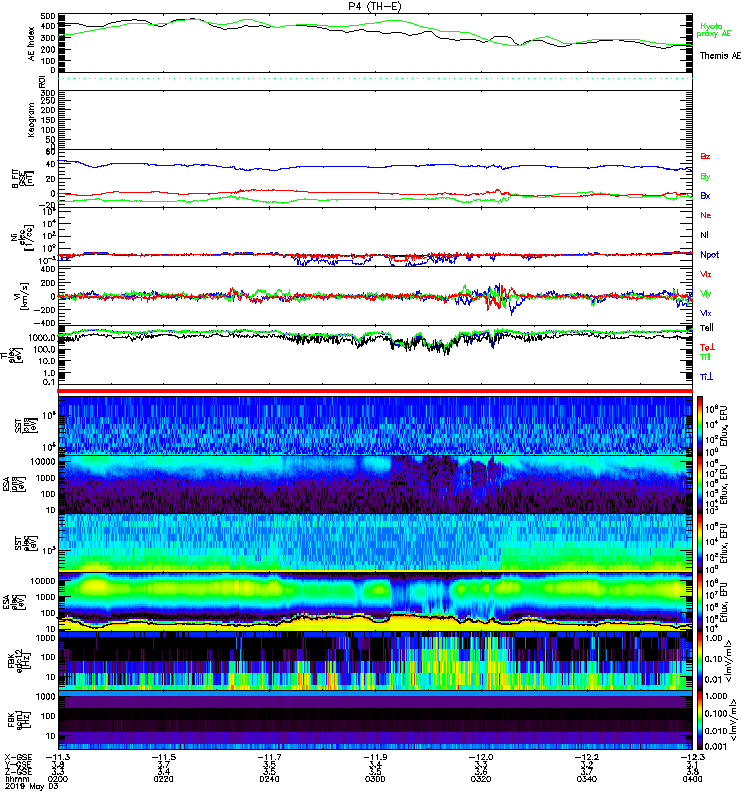
Task: Click the SST ion spectrogram color bar
Action: point(700,425)
